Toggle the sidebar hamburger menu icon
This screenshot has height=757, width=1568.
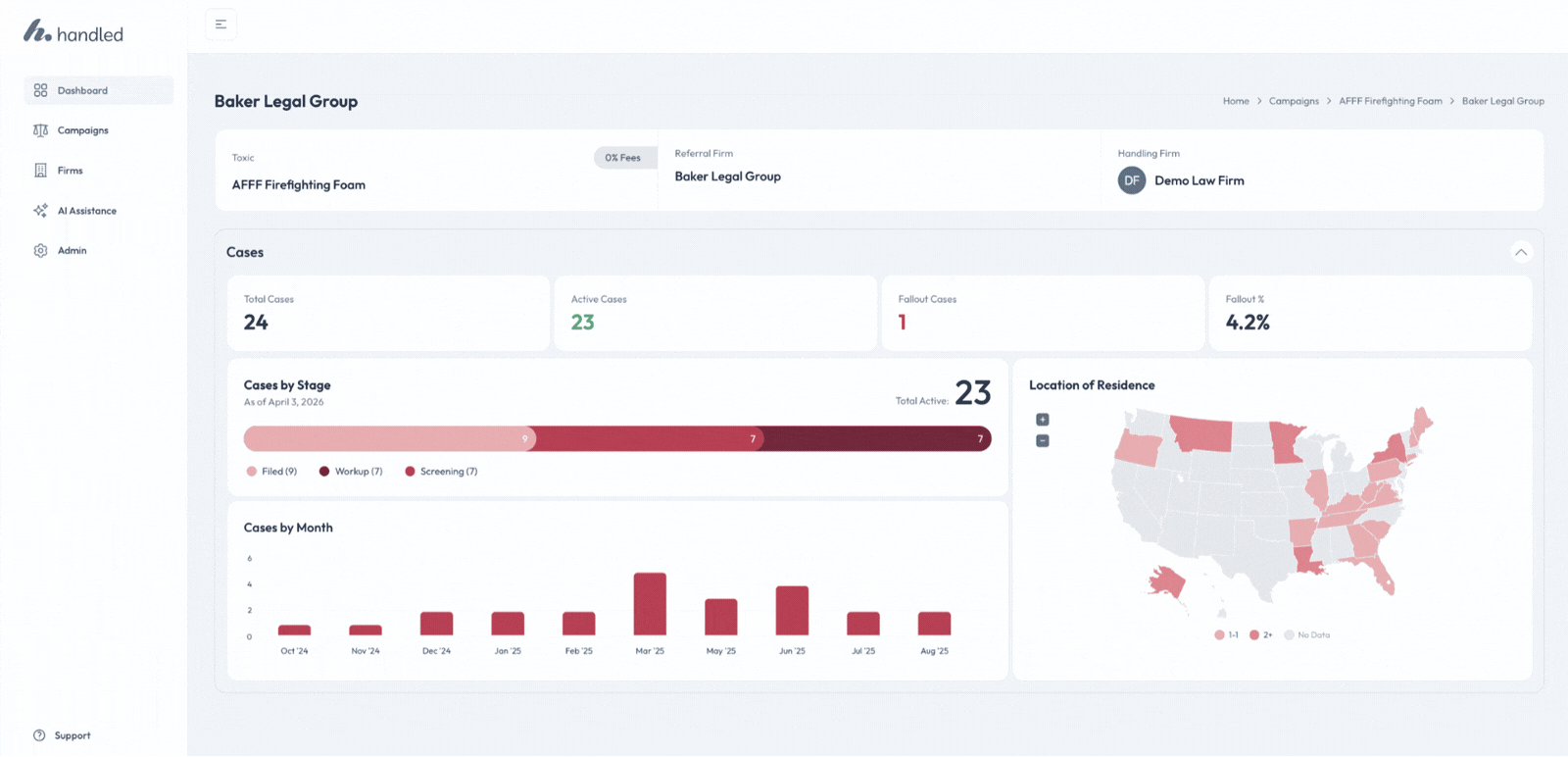point(220,25)
